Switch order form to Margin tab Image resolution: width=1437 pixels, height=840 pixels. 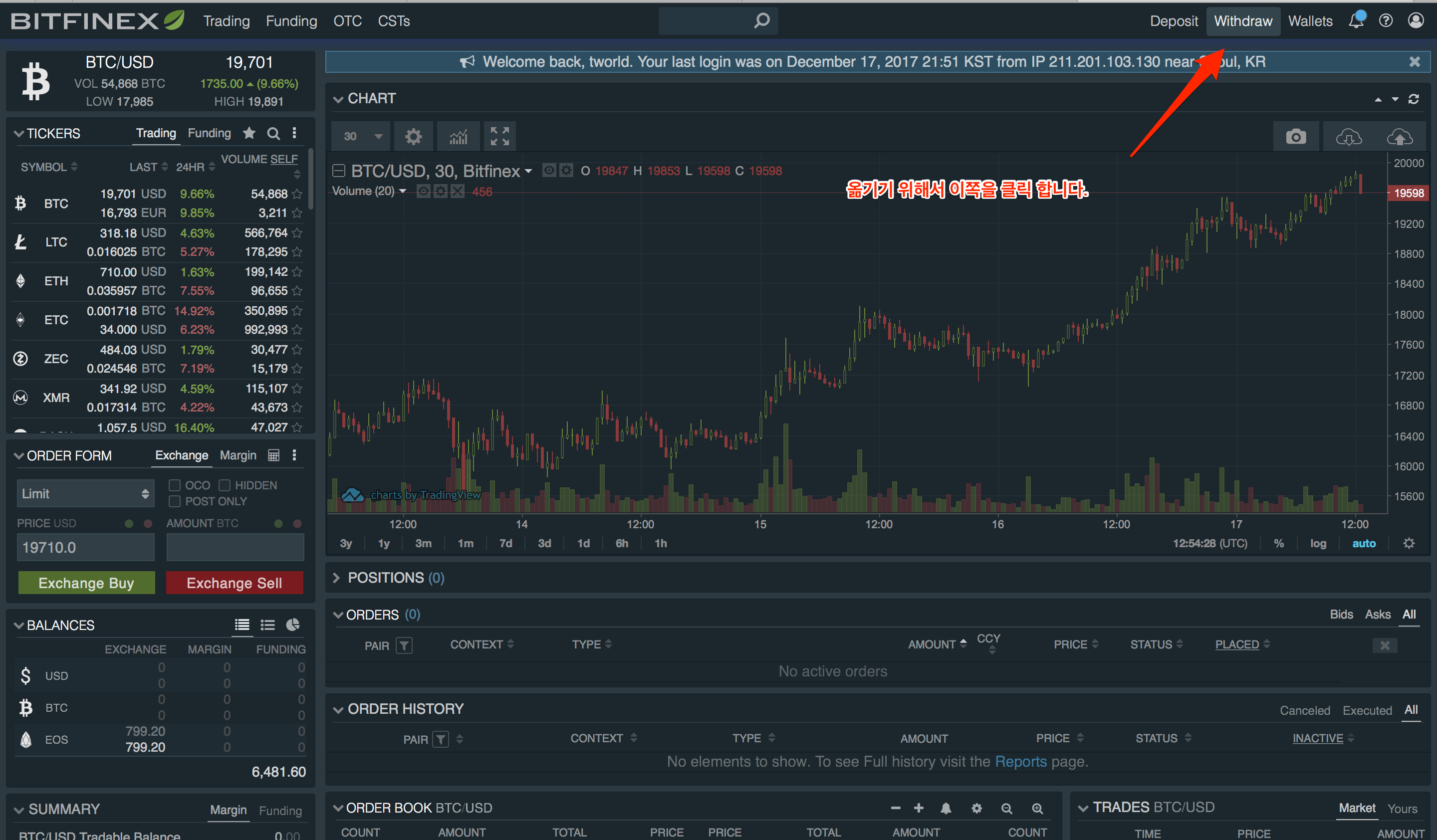click(238, 455)
